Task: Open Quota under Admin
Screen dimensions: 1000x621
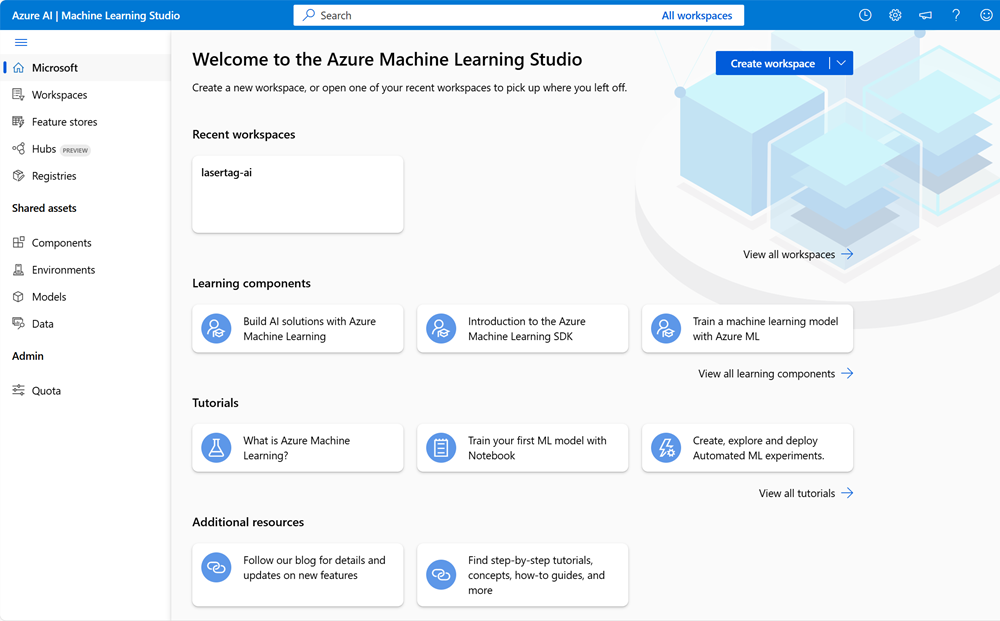Action: tap(85, 390)
